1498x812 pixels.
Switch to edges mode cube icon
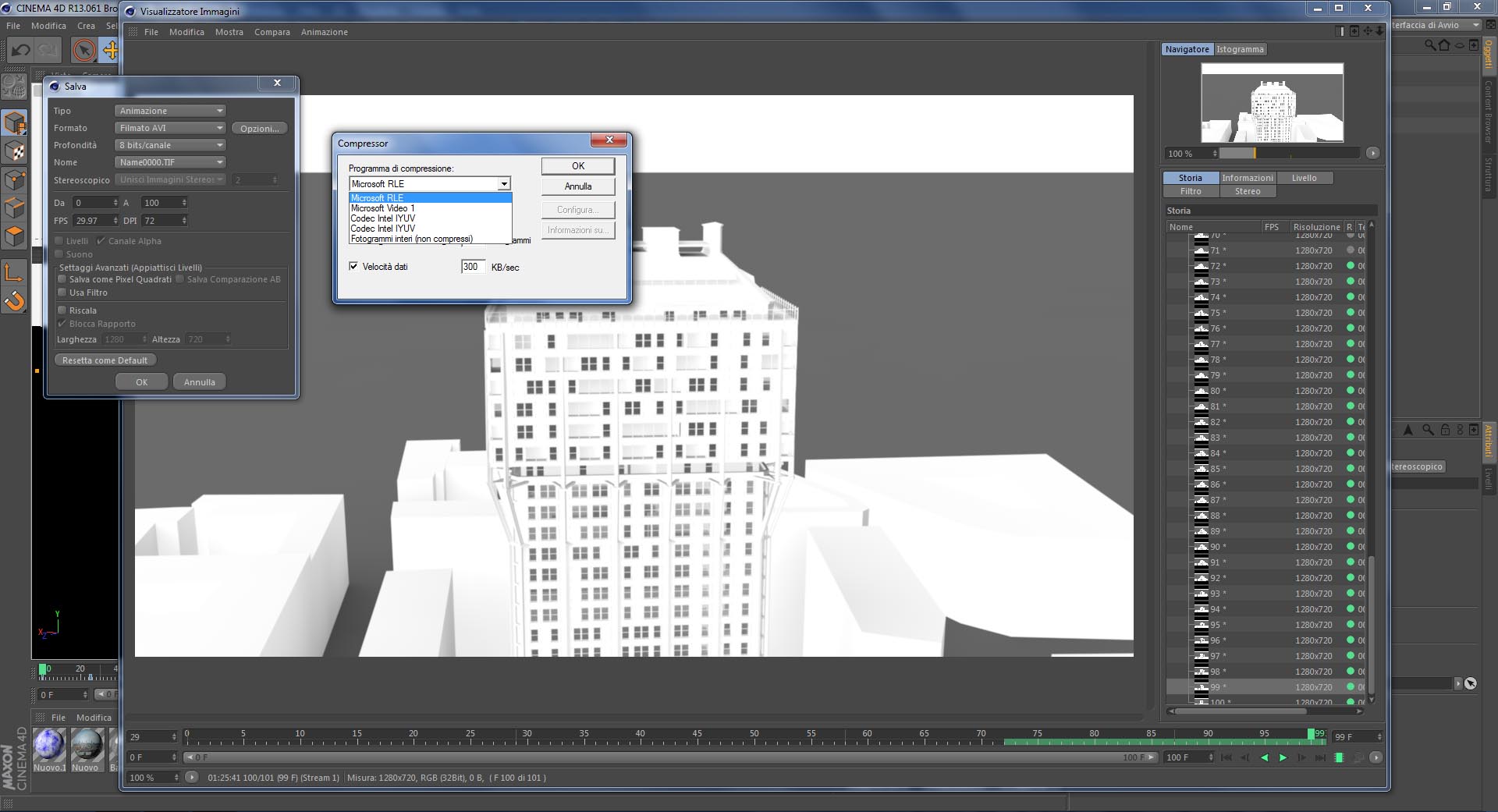tap(15, 208)
